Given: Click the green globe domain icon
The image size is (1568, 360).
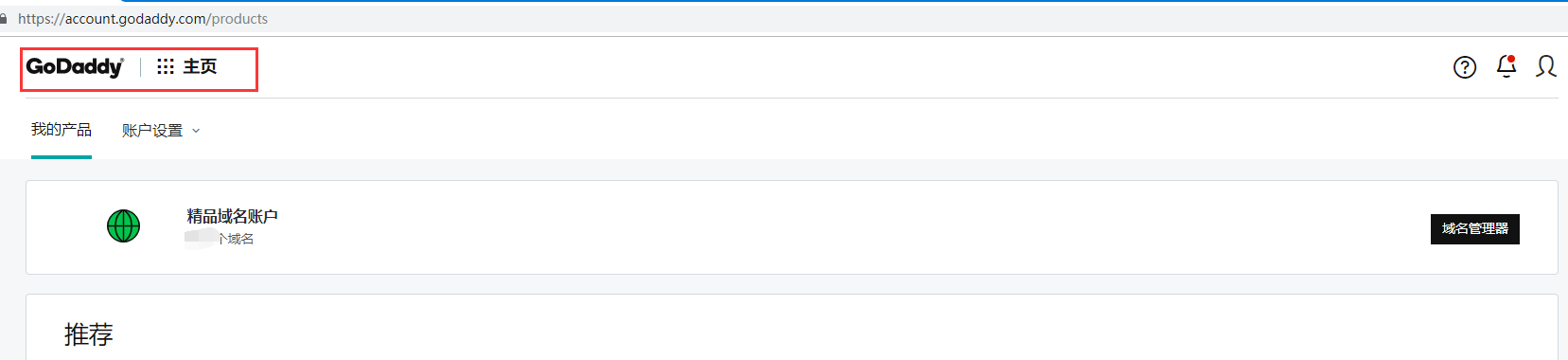Looking at the screenshot, I should pos(123,225).
